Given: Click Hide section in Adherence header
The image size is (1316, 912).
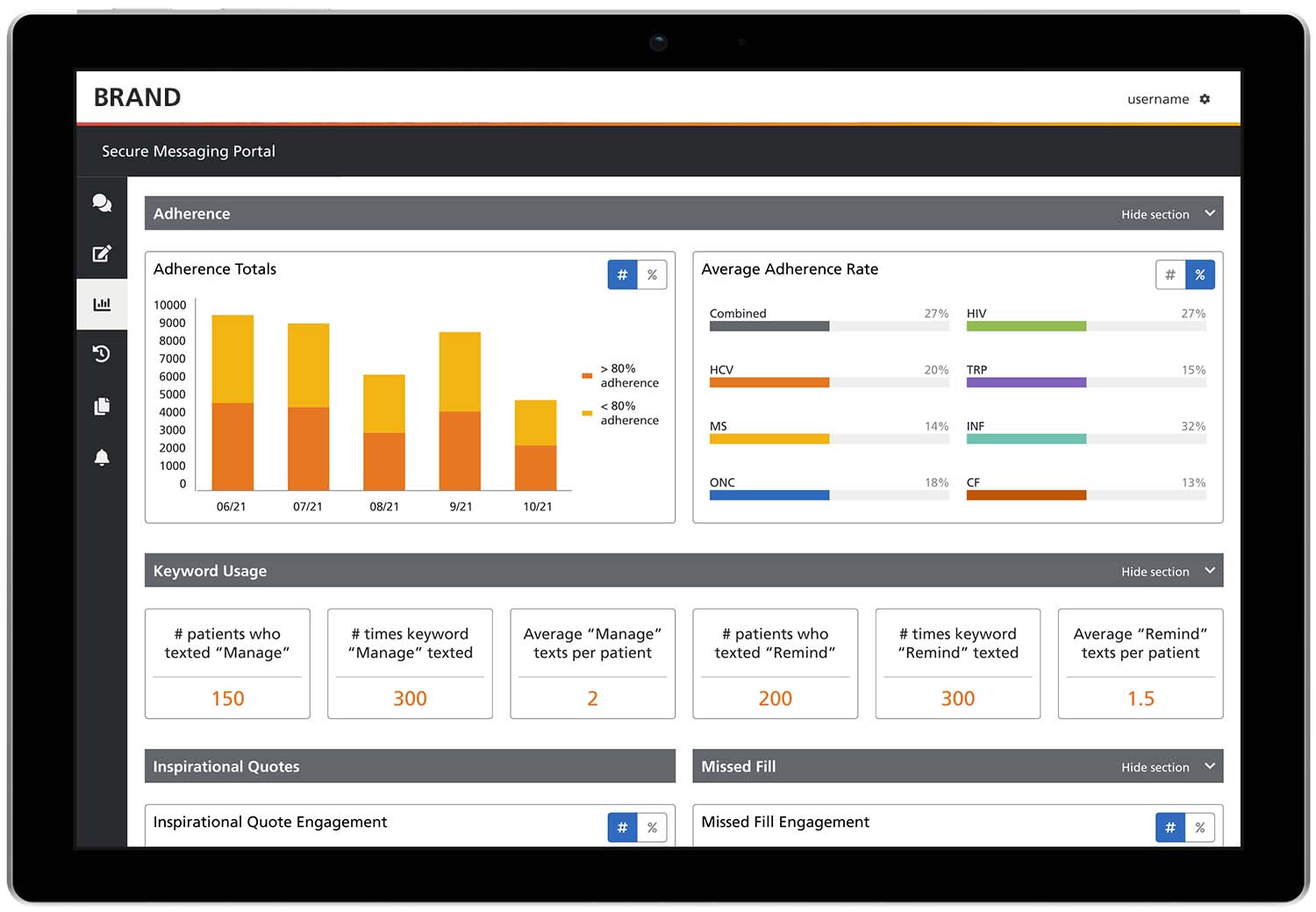Looking at the screenshot, I should [1155, 214].
